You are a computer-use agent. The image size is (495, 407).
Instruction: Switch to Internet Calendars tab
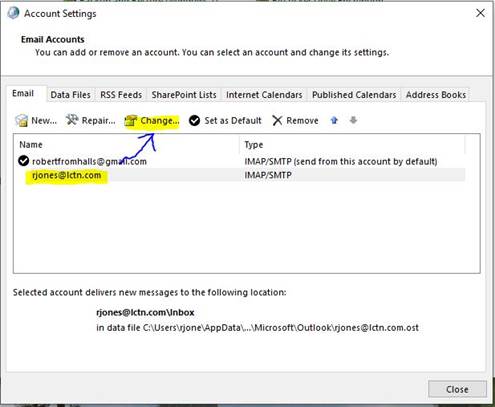pos(264,95)
